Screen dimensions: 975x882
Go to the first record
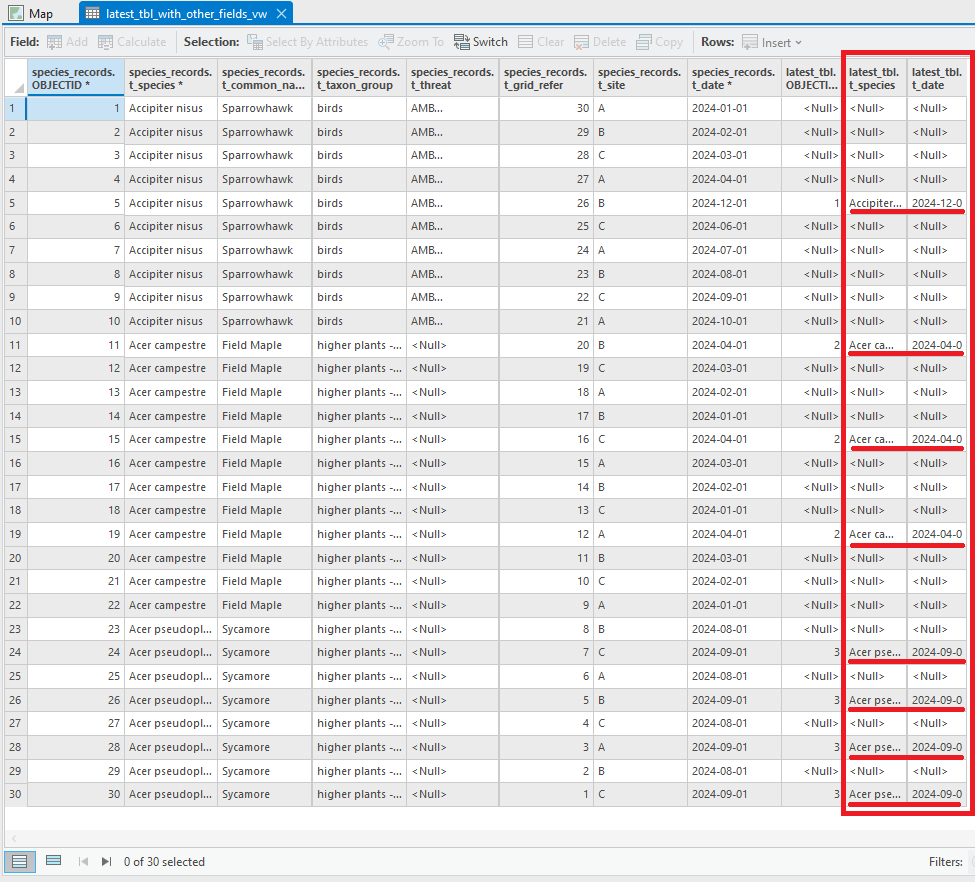(83, 861)
